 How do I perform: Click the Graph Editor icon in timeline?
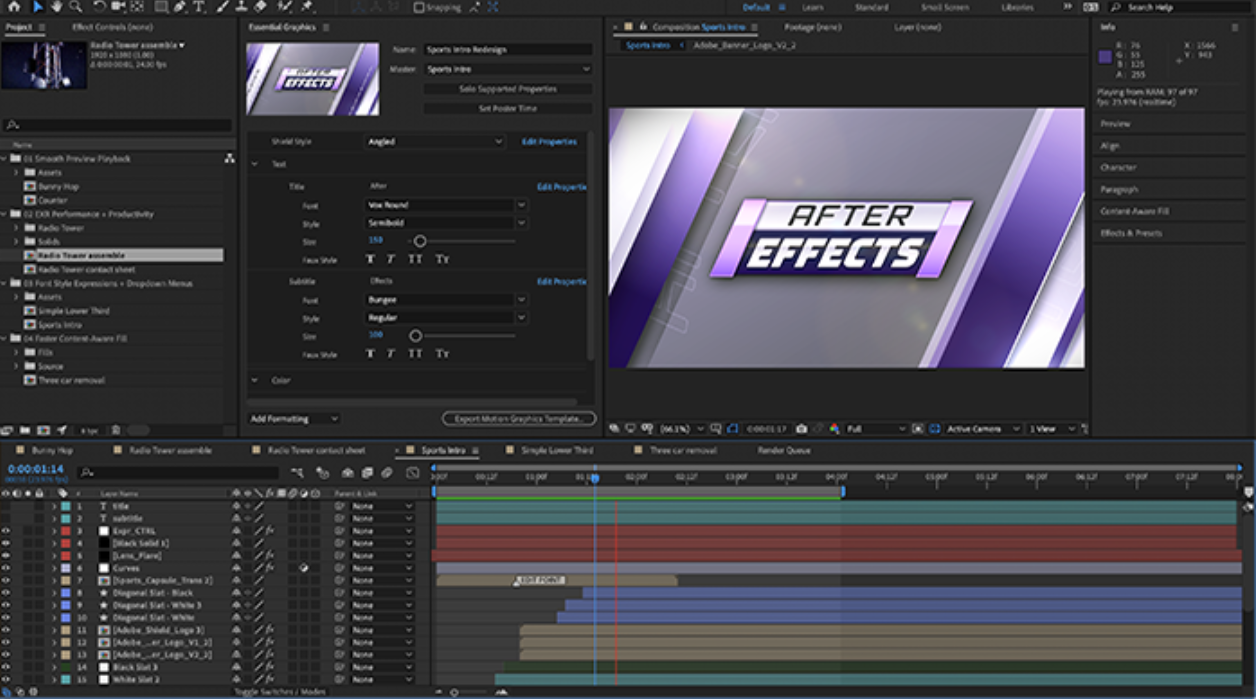[413, 473]
